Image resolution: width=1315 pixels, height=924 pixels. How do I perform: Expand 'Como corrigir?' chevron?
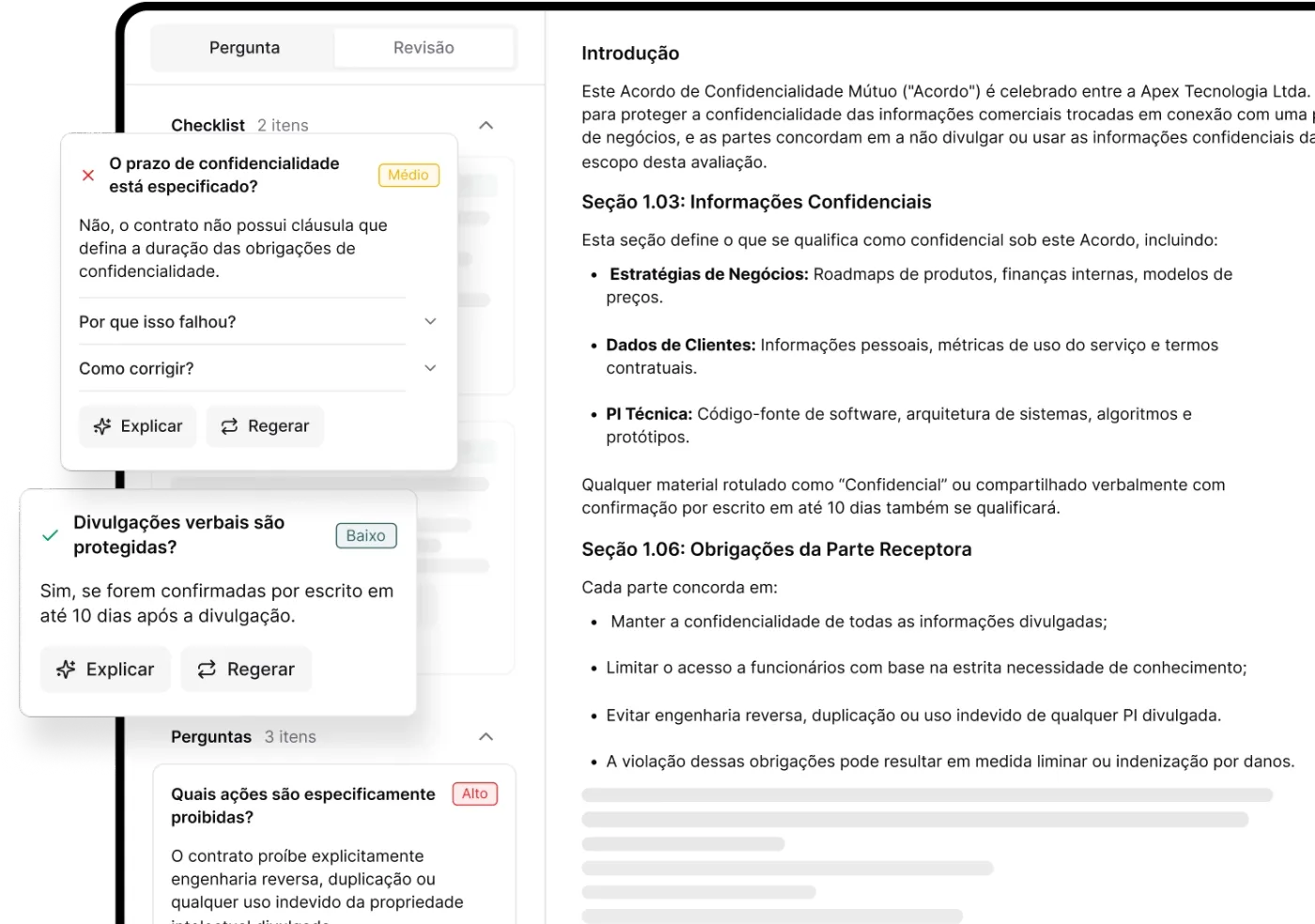pyautogui.click(x=430, y=368)
